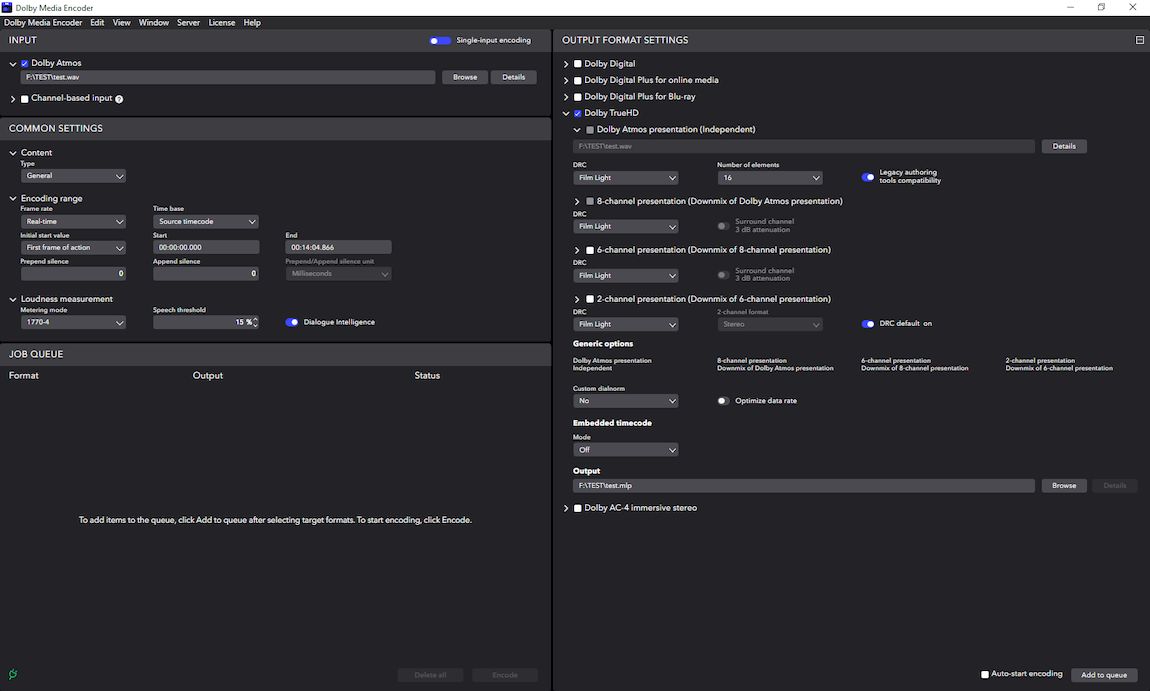Image resolution: width=1150 pixels, height=691 pixels.
Task: Expand the Dolby Digital Plus for Blu-ray section
Action: pyautogui.click(x=565, y=96)
